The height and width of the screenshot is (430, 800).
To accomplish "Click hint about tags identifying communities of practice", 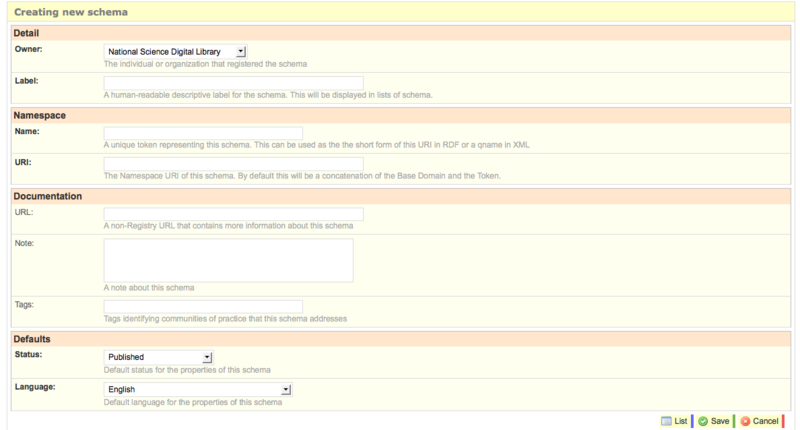I will (225, 319).
